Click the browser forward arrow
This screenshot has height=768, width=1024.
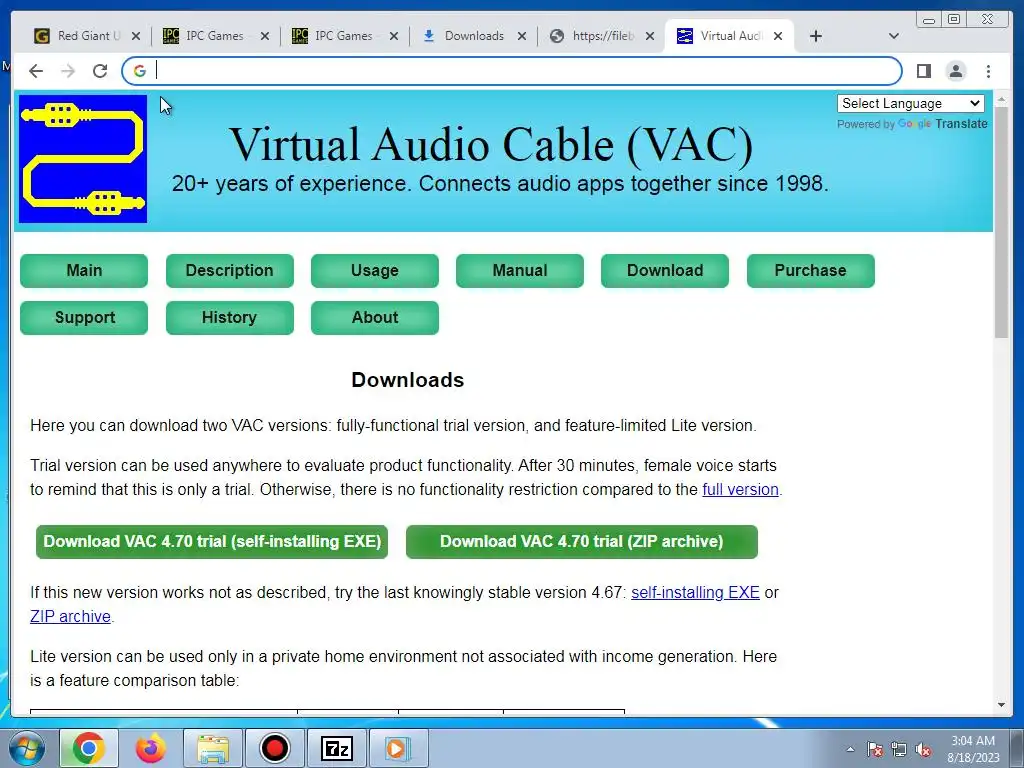[68, 71]
